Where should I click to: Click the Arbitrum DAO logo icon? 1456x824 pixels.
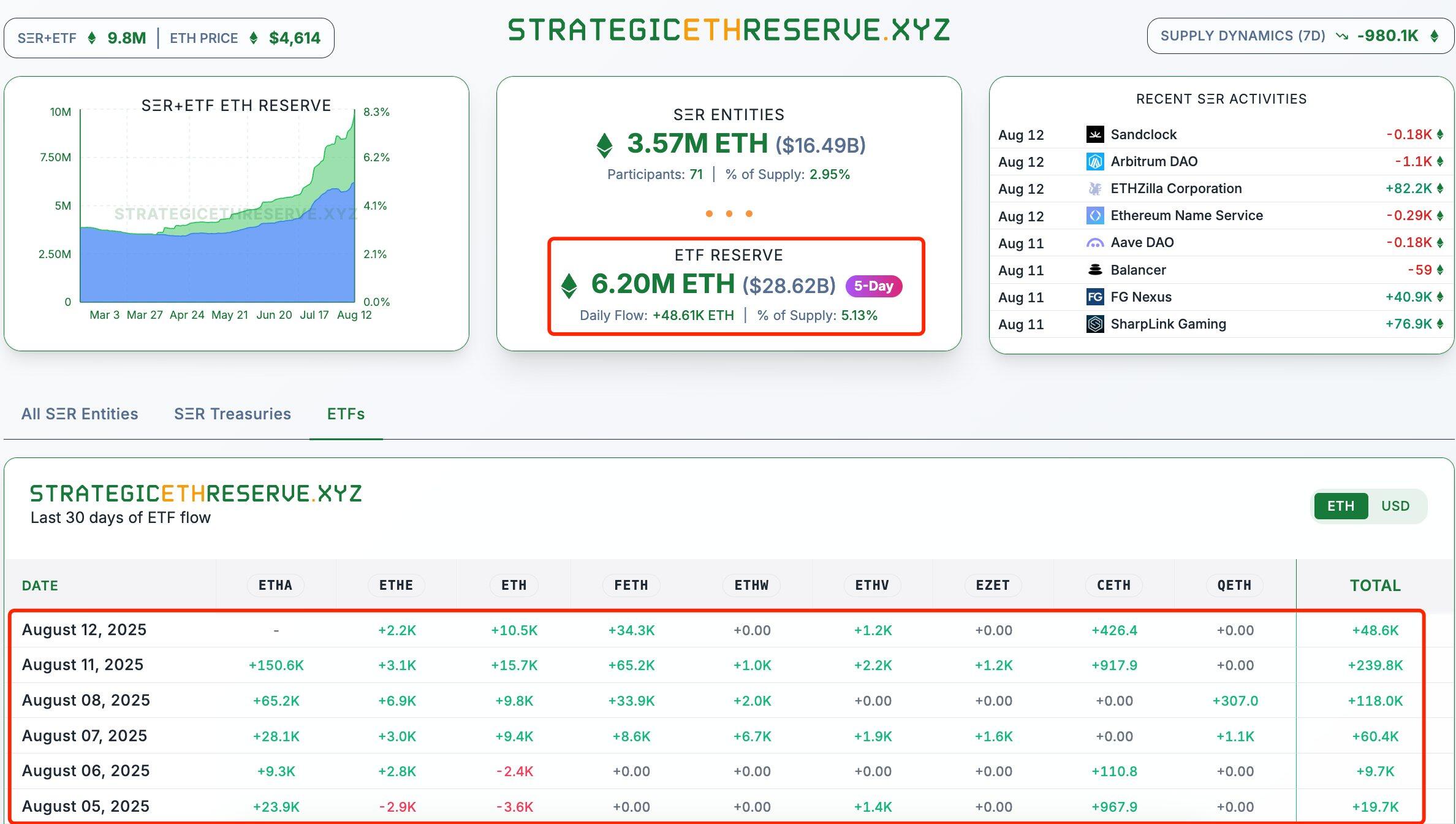coord(1094,161)
